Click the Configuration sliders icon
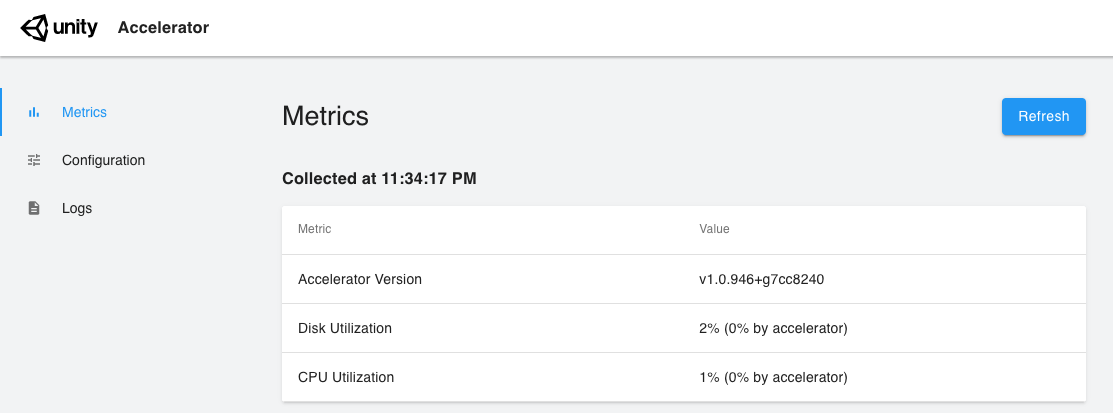The width and height of the screenshot is (1113, 413). pos(34,160)
